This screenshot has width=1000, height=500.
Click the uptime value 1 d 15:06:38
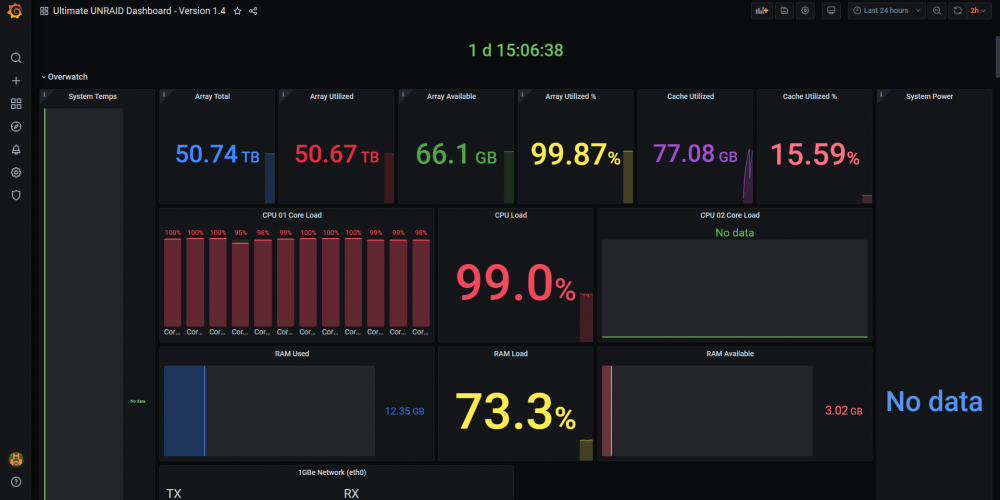tap(516, 50)
